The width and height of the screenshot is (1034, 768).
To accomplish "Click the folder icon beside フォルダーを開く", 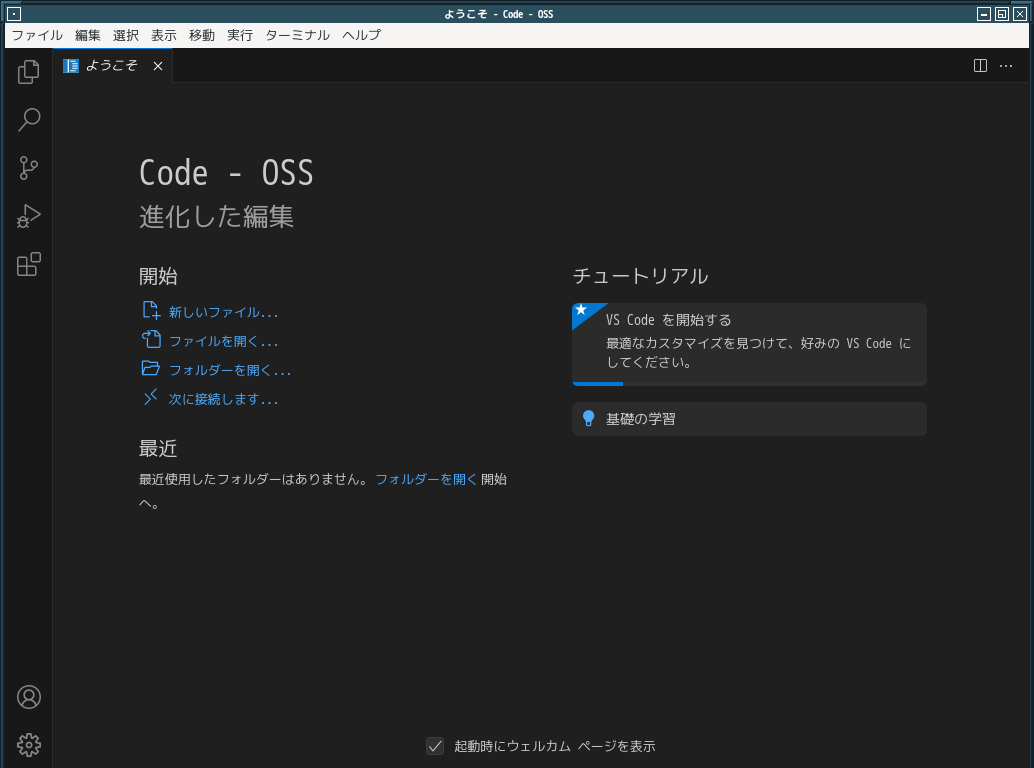I will (x=151, y=368).
